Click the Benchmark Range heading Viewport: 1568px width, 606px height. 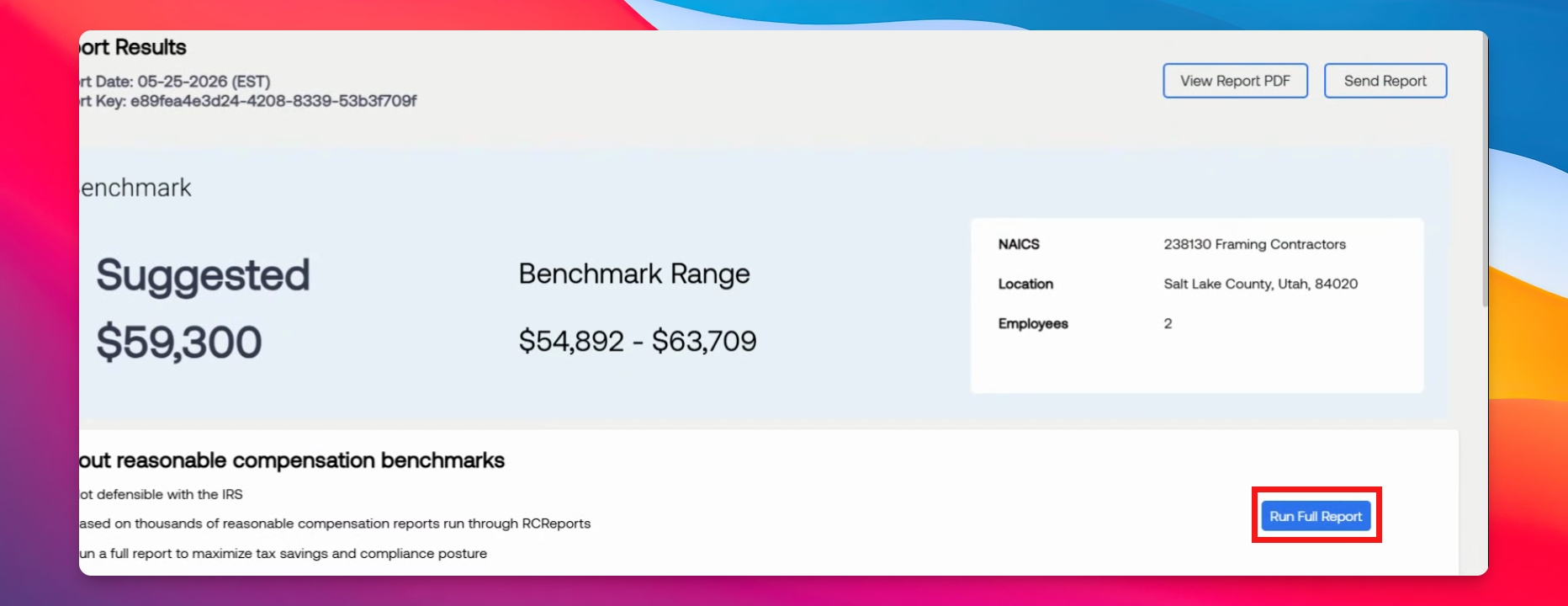(634, 274)
